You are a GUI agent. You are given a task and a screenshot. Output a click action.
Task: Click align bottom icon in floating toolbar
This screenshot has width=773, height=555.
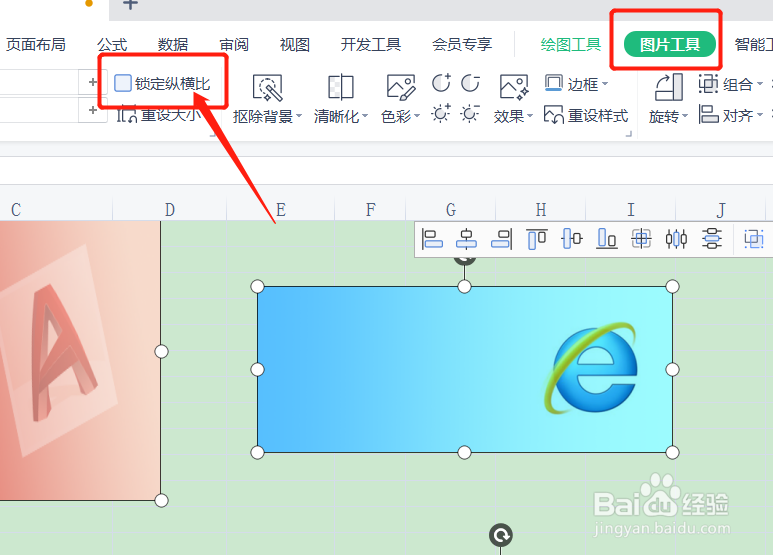[607, 240]
